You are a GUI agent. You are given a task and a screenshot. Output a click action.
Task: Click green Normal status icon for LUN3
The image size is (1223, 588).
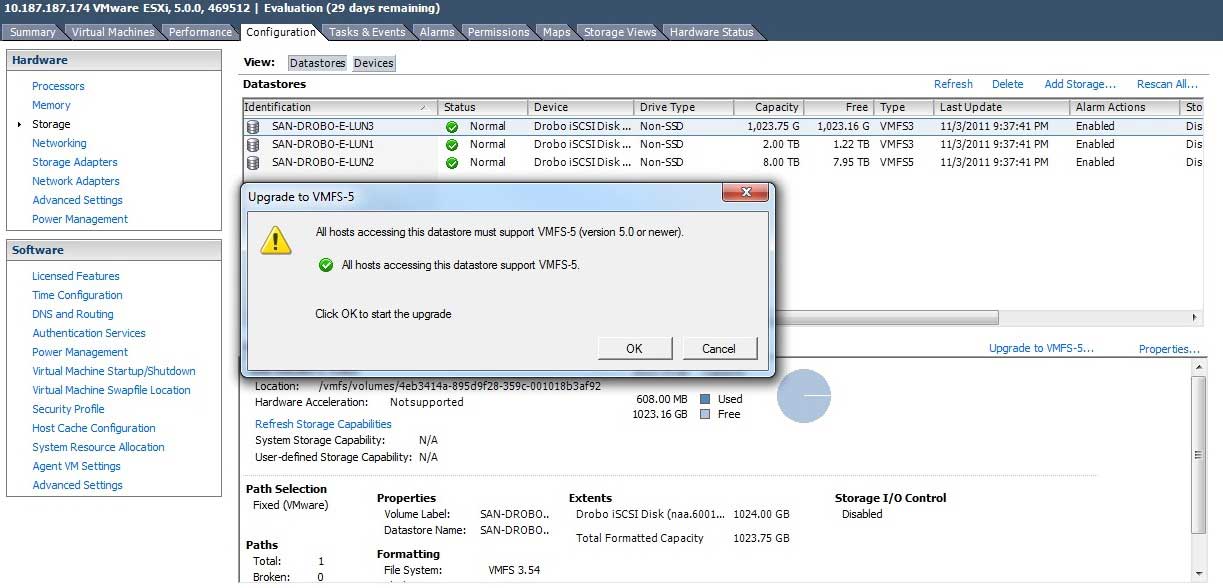452,127
